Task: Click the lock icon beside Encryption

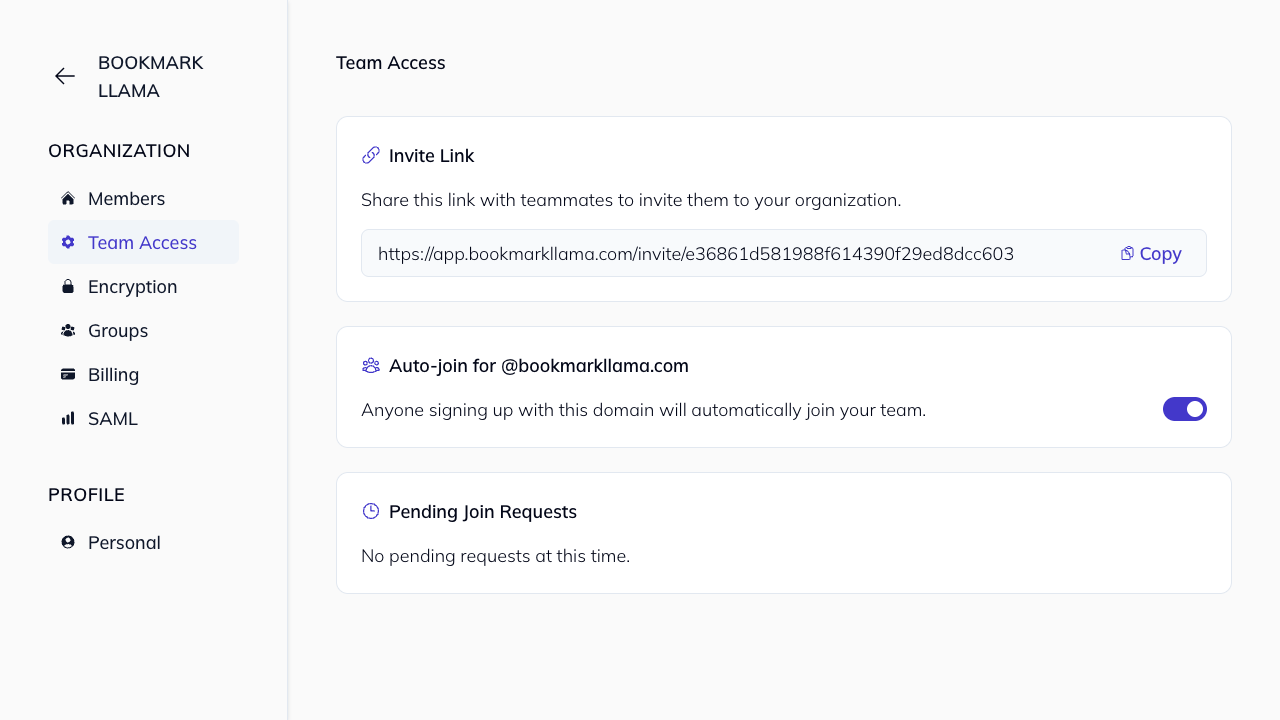Action: pos(67,286)
